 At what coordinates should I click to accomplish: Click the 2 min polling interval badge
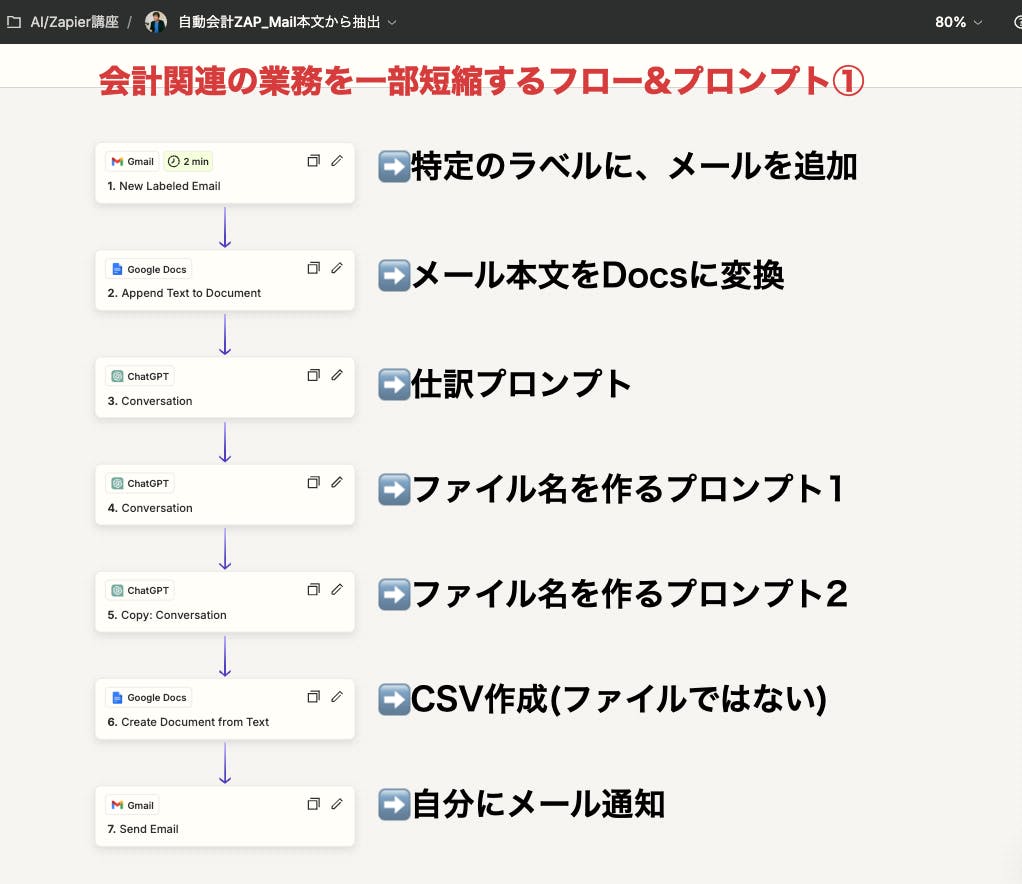[x=188, y=161]
